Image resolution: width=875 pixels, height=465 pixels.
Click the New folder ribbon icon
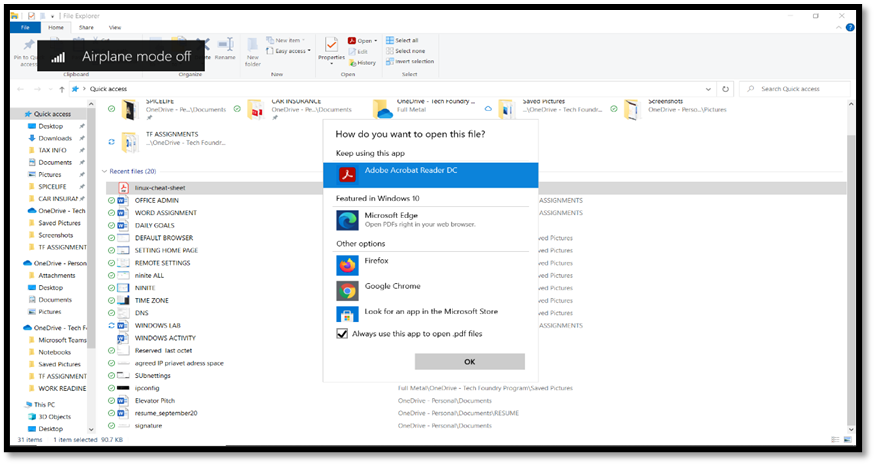[x=252, y=45]
